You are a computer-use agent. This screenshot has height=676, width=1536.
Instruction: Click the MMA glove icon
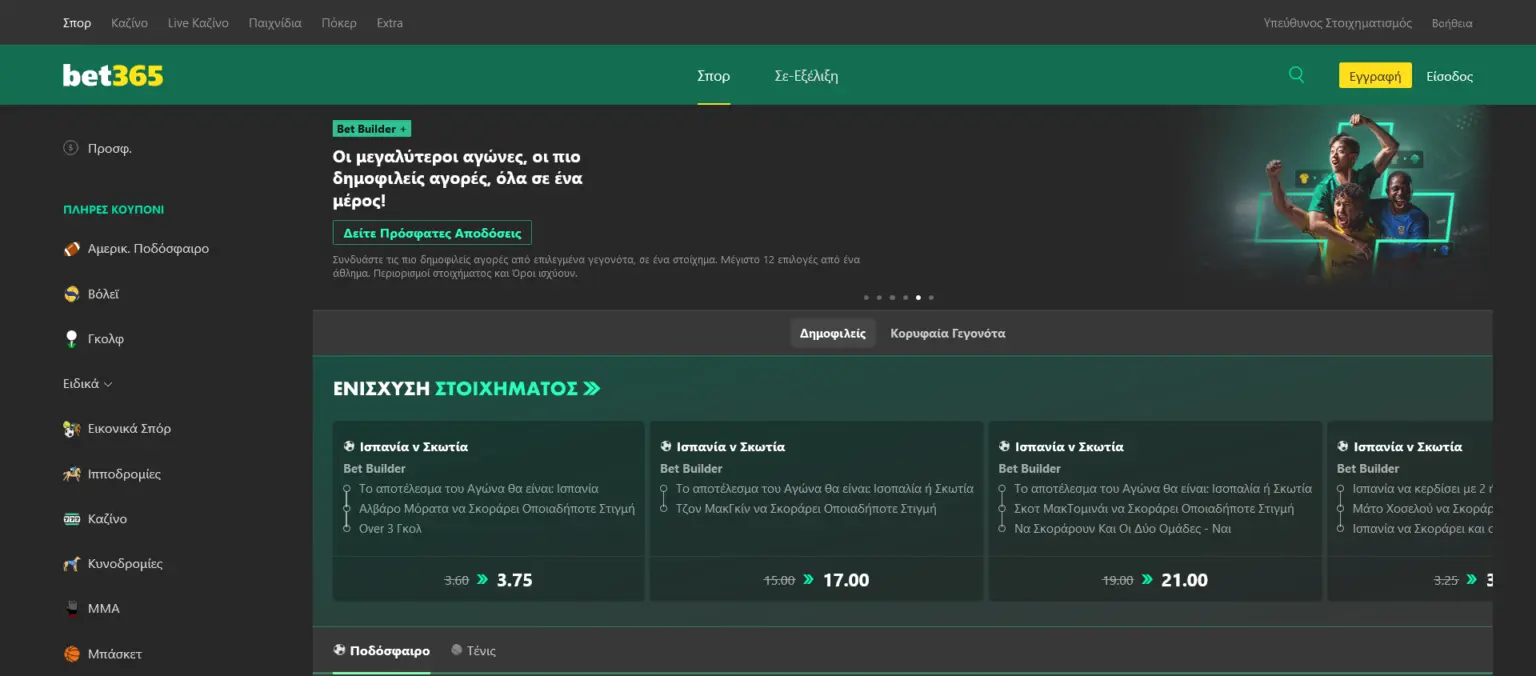pos(71,608)
